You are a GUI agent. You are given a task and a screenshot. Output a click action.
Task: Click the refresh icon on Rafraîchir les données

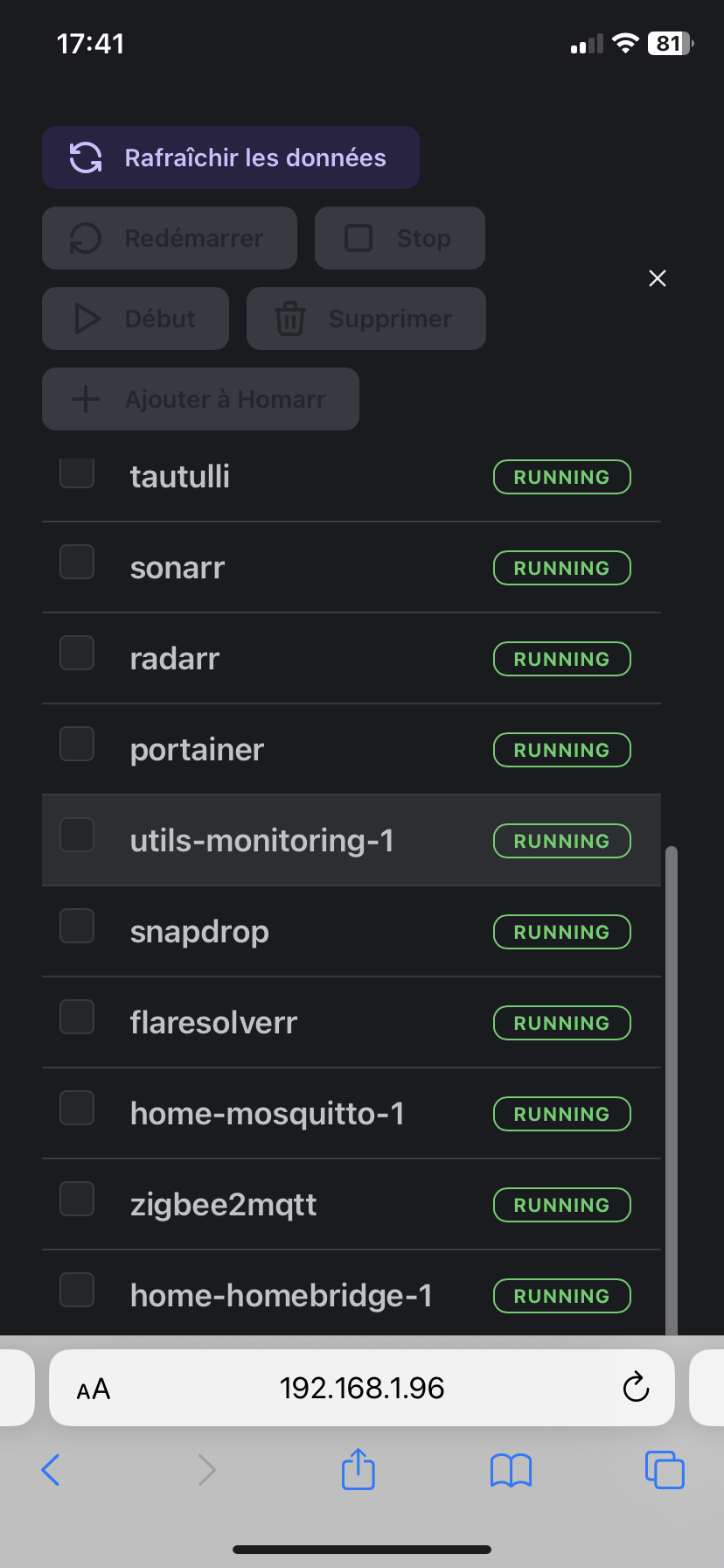(x=85, y=157)
